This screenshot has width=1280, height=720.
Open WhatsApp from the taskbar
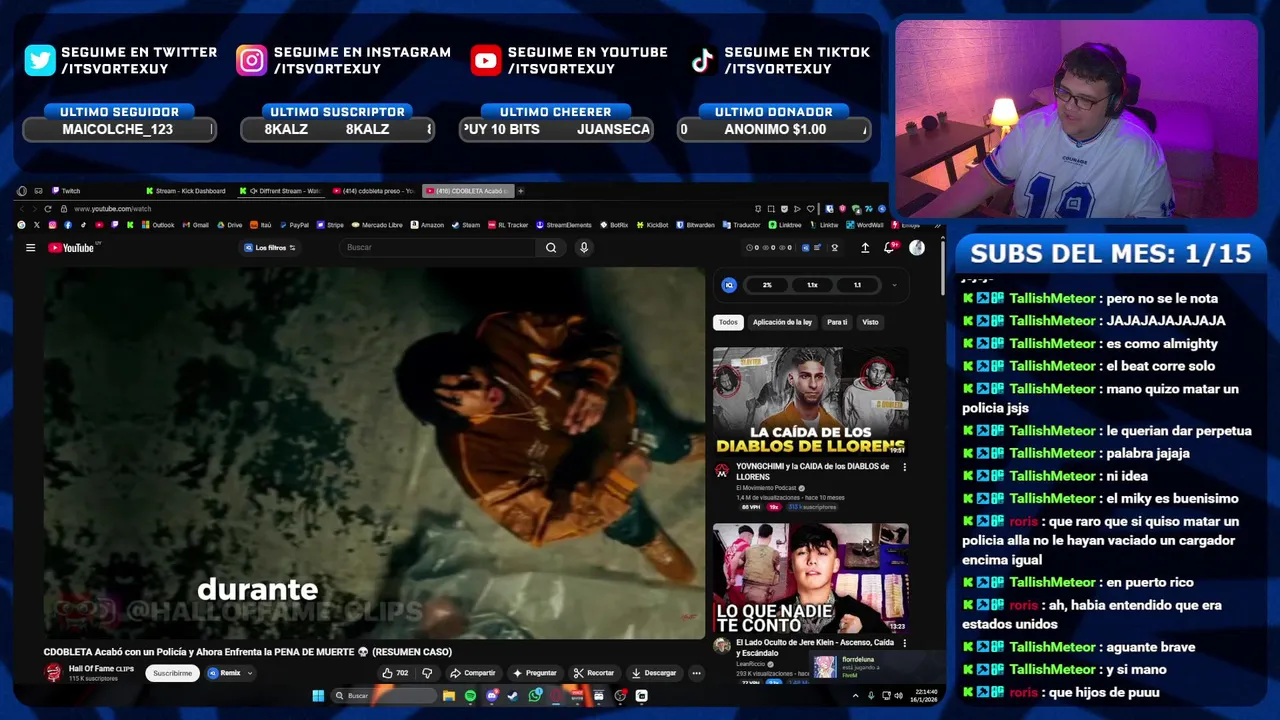[535, 696]
